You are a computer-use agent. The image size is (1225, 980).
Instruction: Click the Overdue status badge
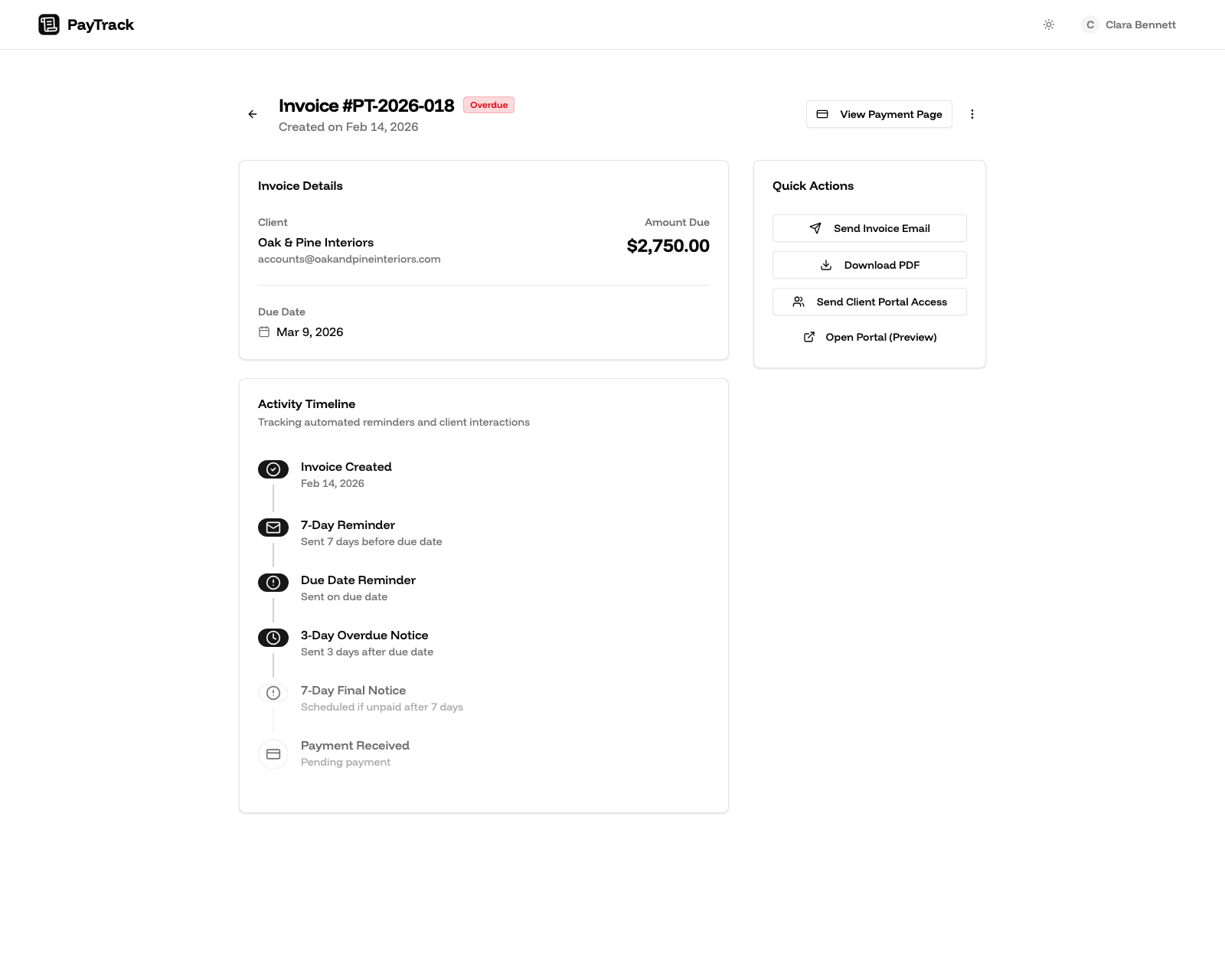pyautogui.click(x=488, y=105)
